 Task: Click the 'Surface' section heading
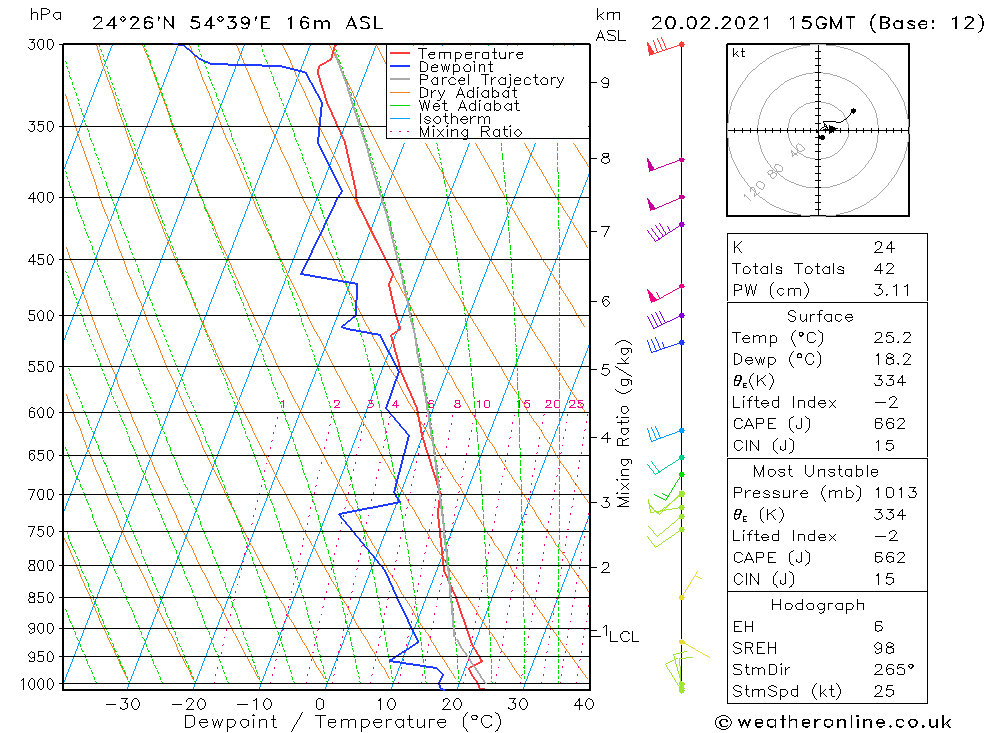(820, 316)
